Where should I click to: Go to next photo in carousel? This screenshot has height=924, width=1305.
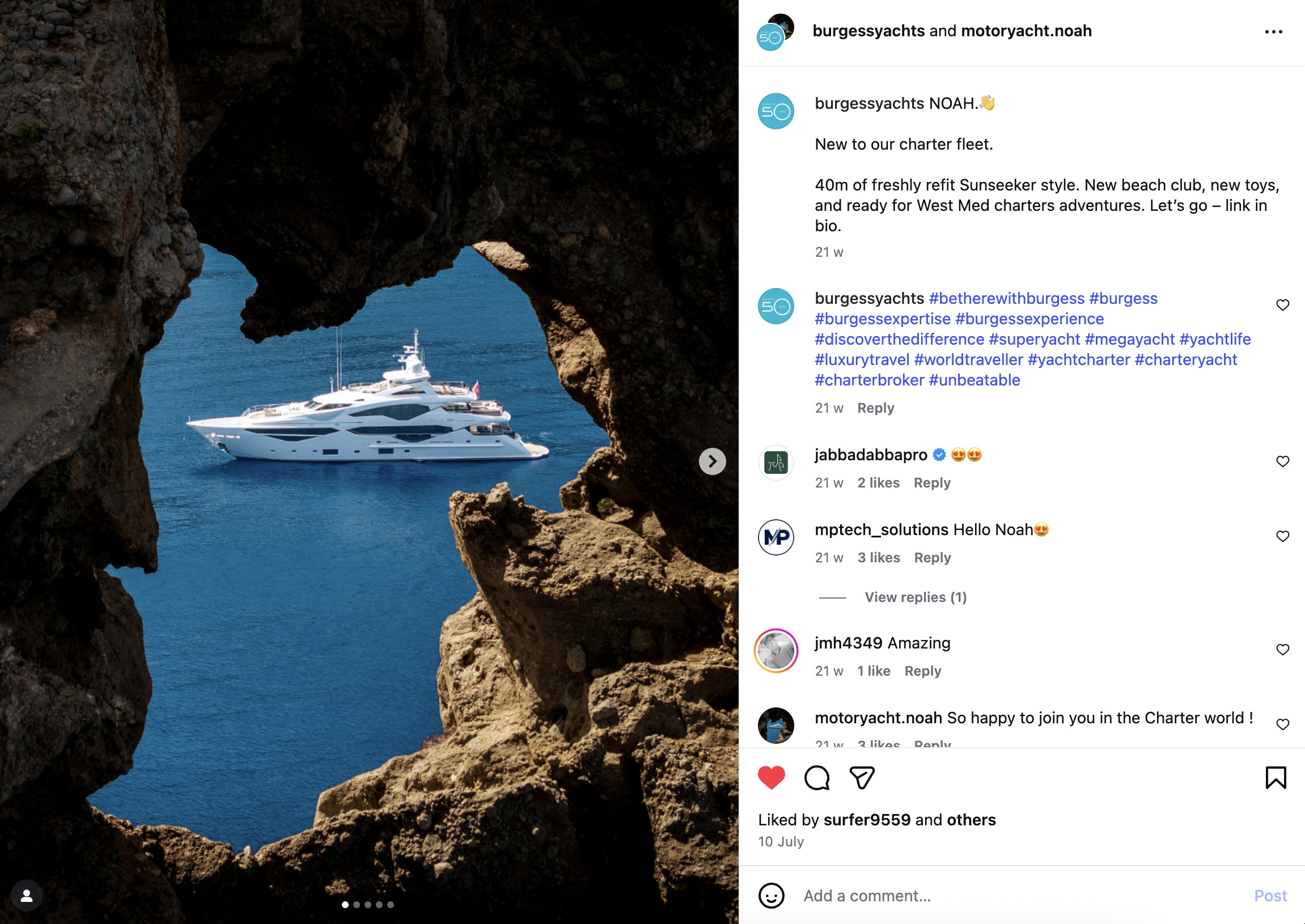[712, 461]
